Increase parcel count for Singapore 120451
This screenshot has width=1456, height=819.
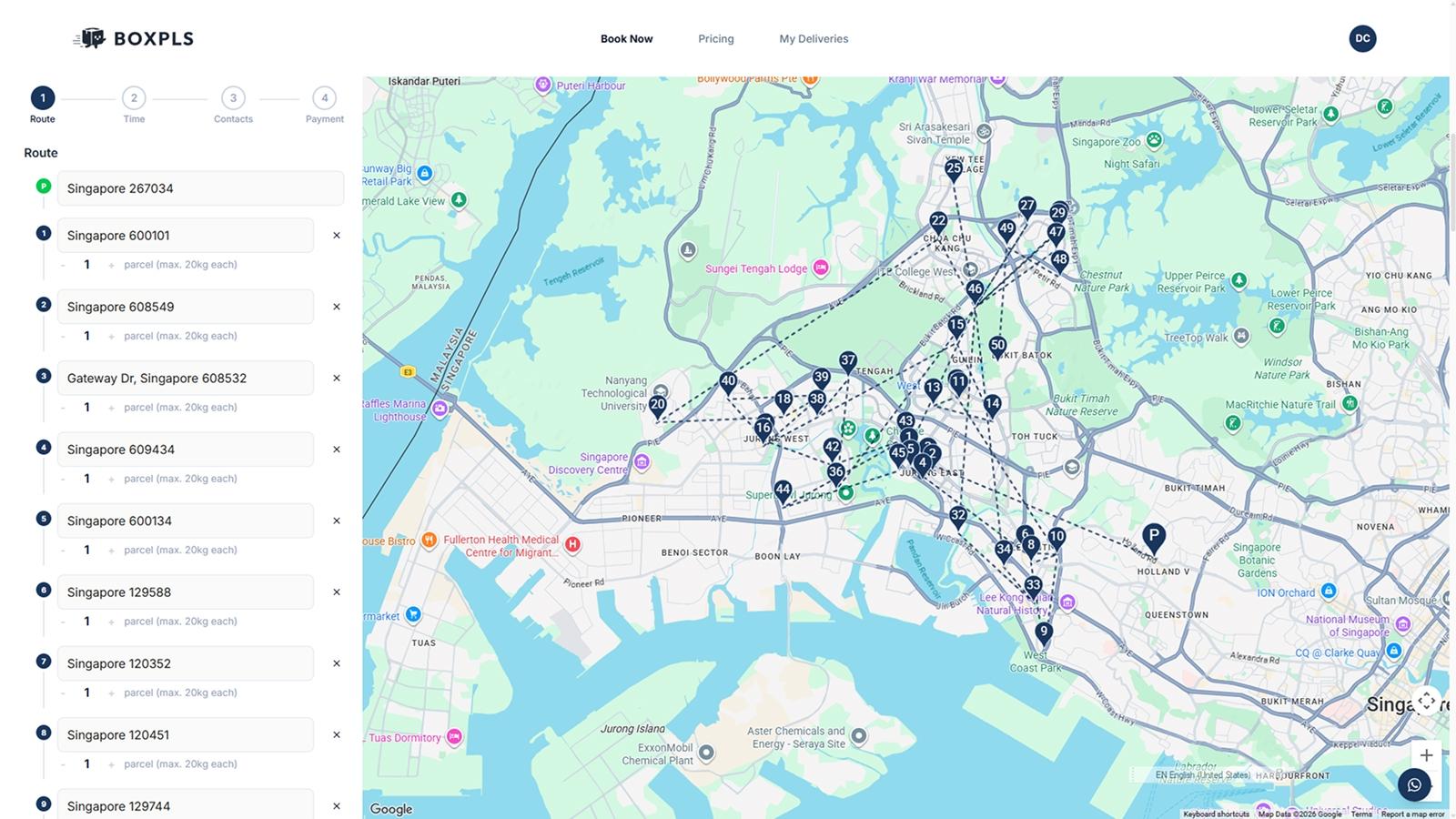click(111, 764)
